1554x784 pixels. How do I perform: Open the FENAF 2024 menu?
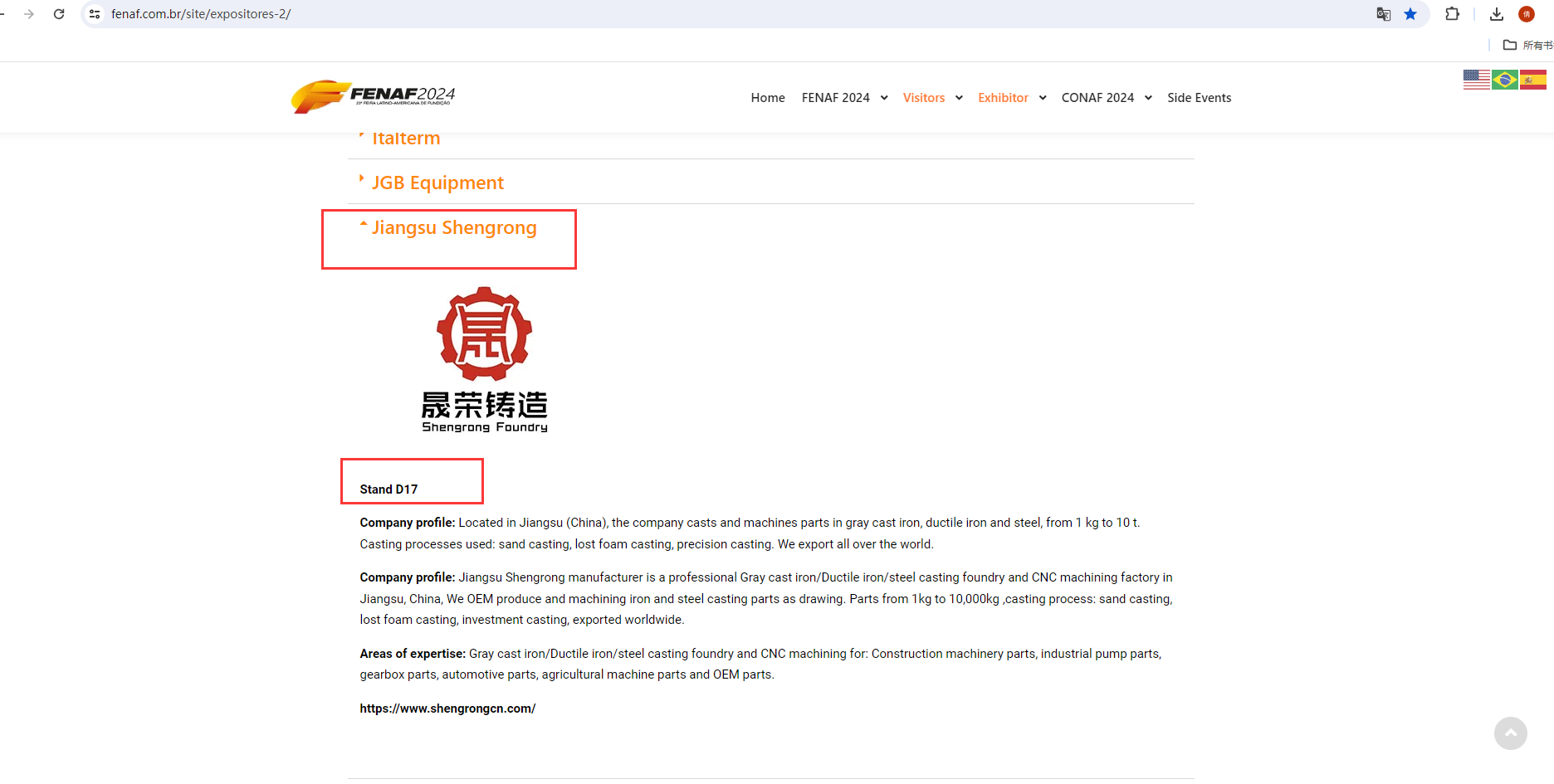(x=836, y=98)
